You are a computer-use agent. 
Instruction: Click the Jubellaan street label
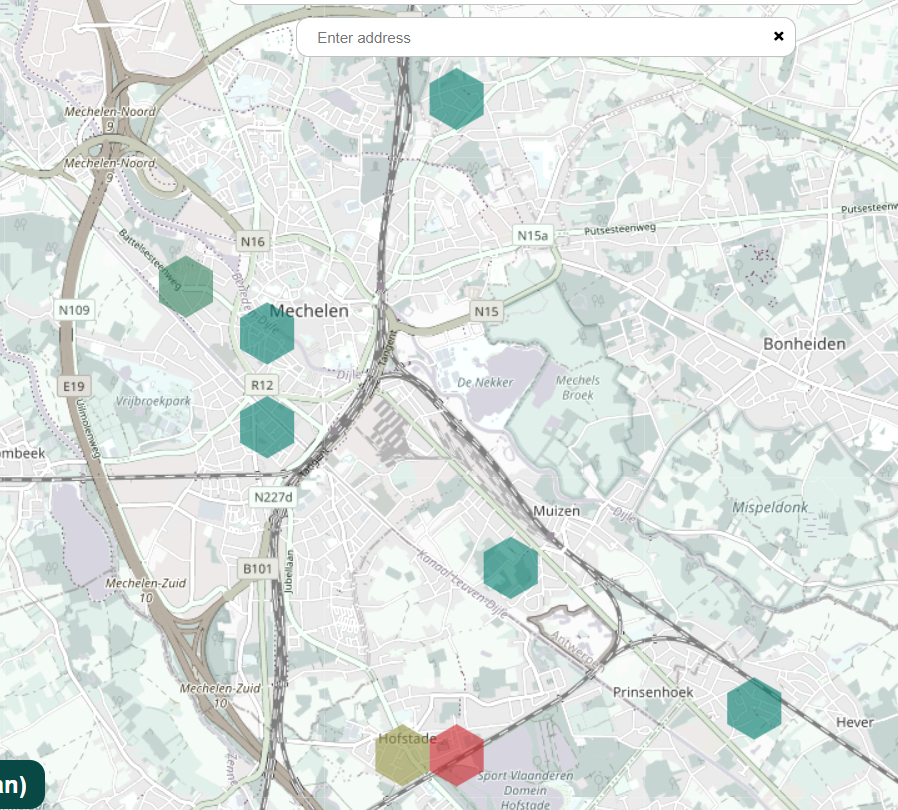pos(289,572)
